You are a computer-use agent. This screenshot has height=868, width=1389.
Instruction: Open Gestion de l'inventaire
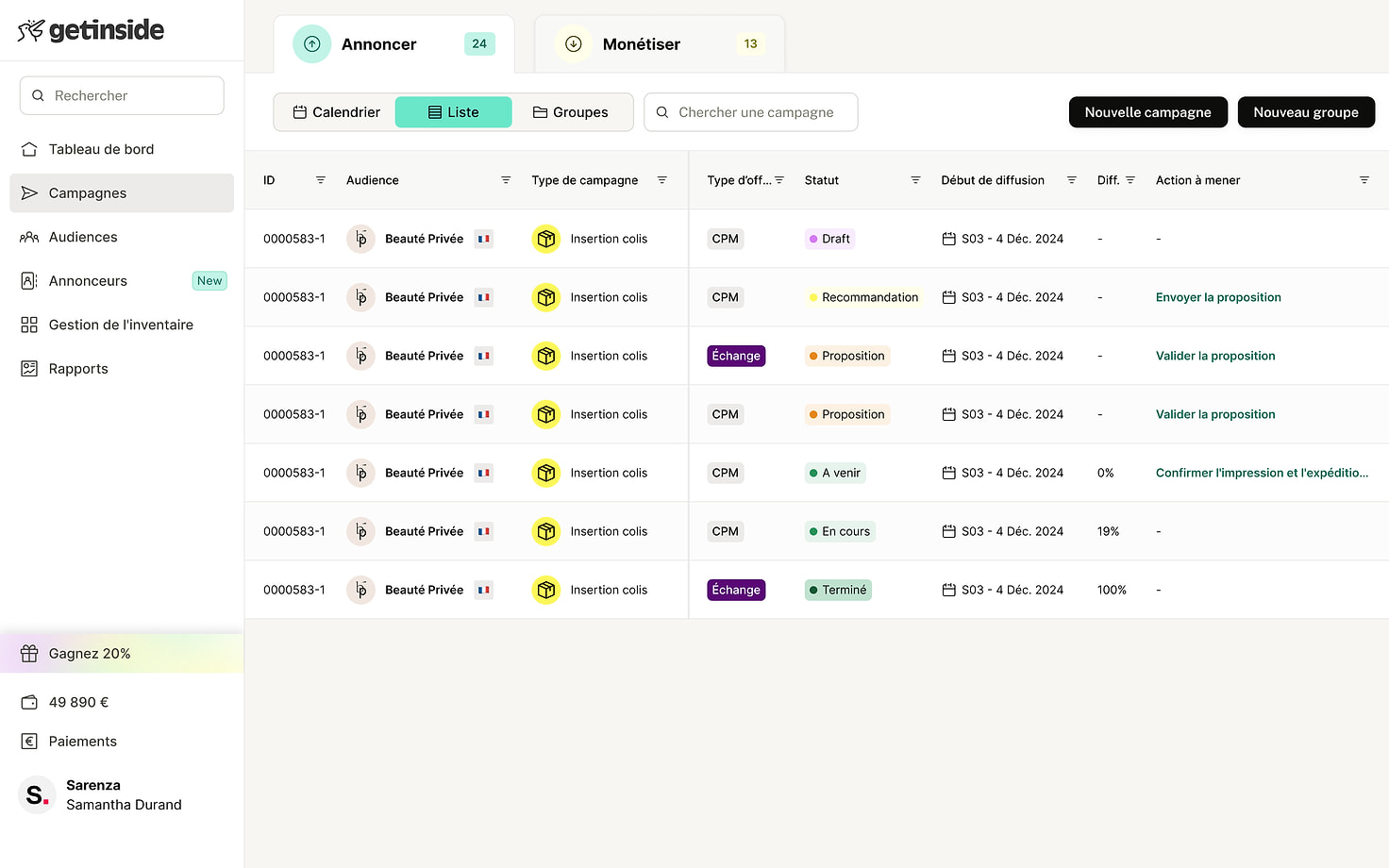point(122,325)
